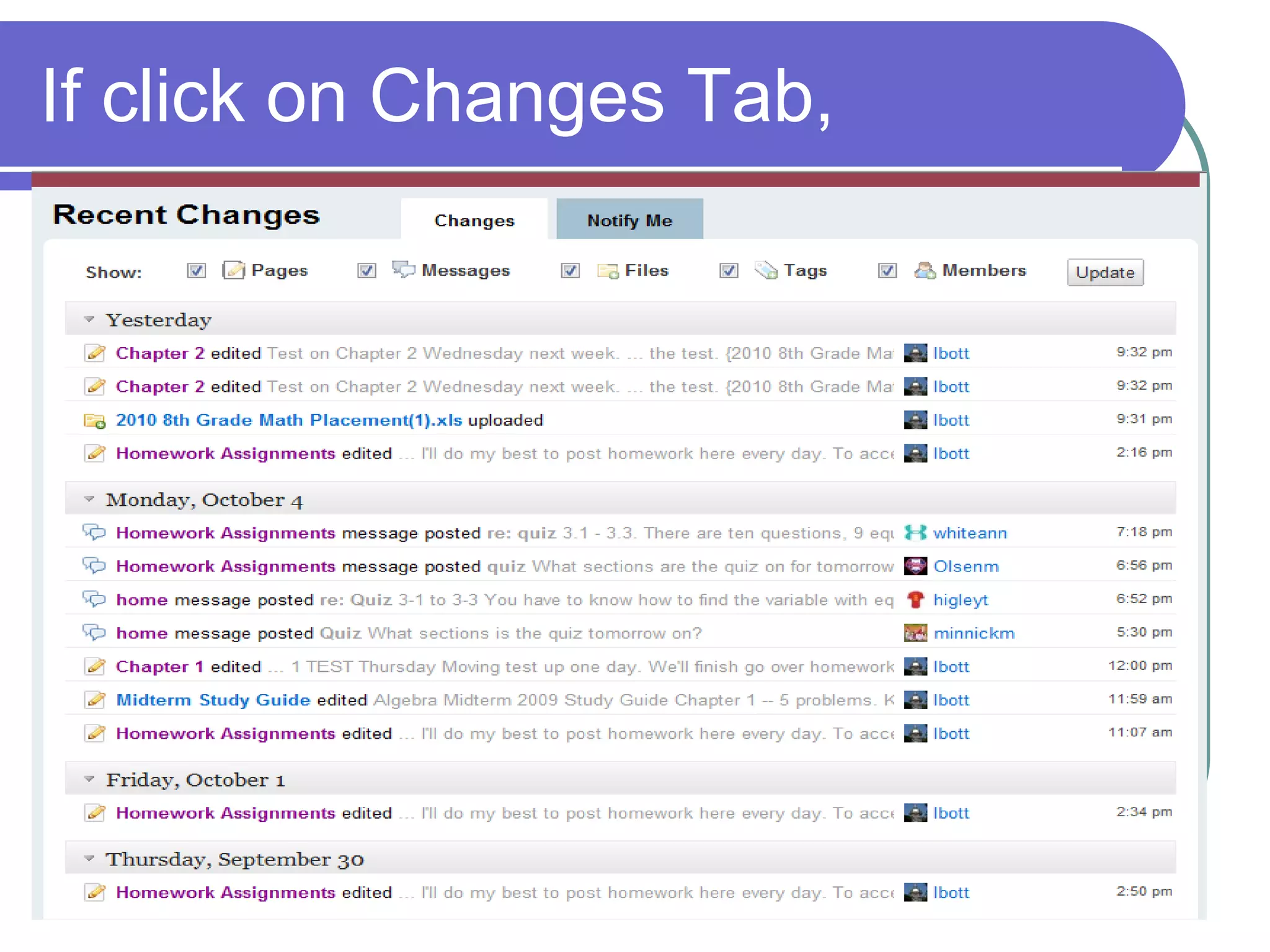Click the Update button
This screenshot has width=1270, height=952.
pyautogui.click(x=1105, y=272)
